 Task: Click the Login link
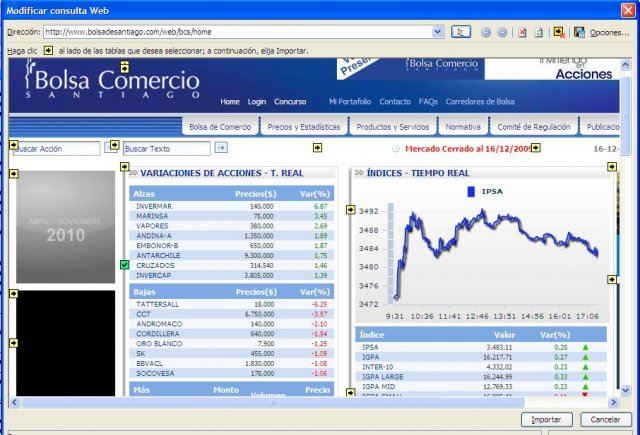(x=257, y=102)
